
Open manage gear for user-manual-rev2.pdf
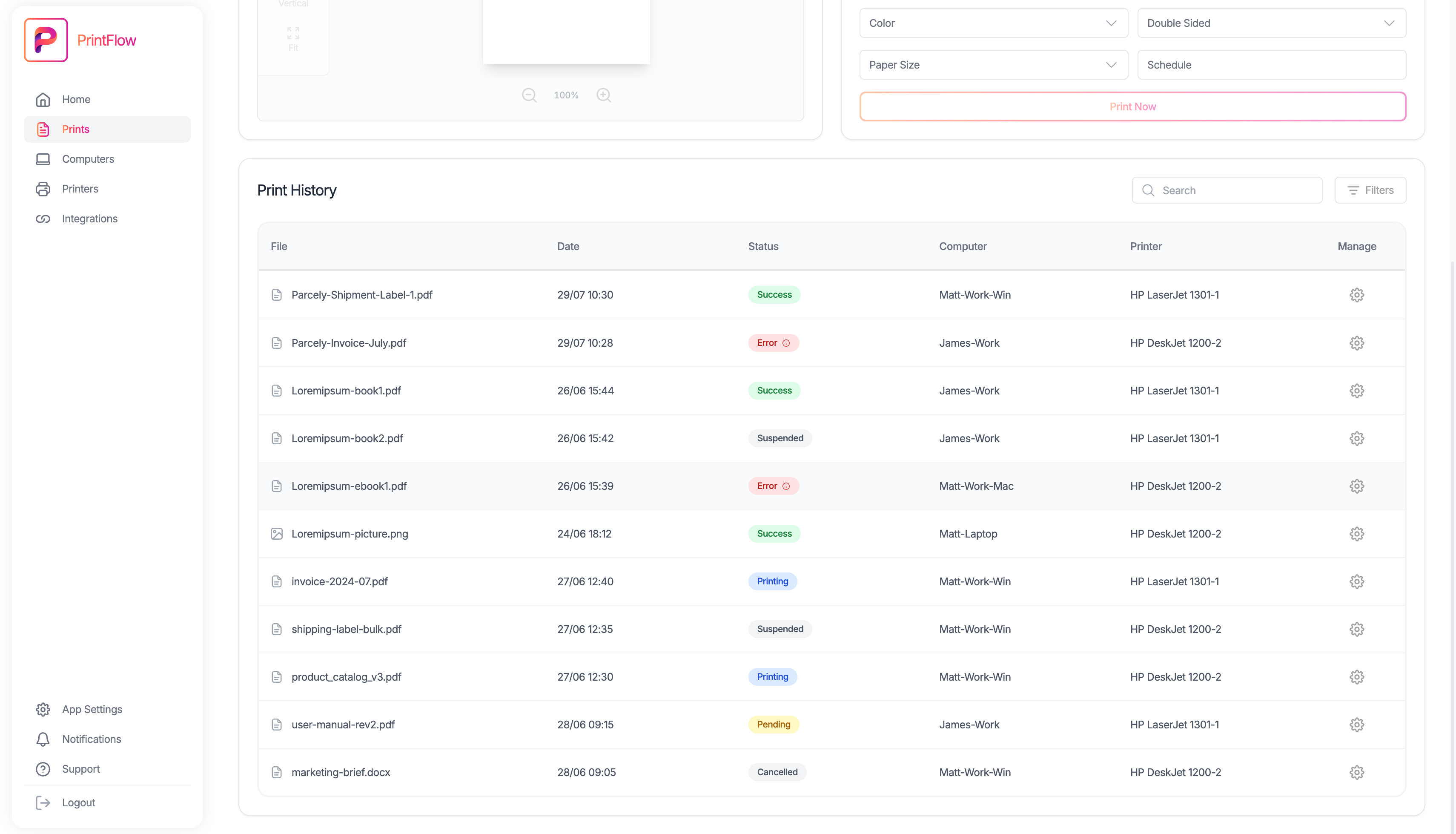coord(1356,725)
